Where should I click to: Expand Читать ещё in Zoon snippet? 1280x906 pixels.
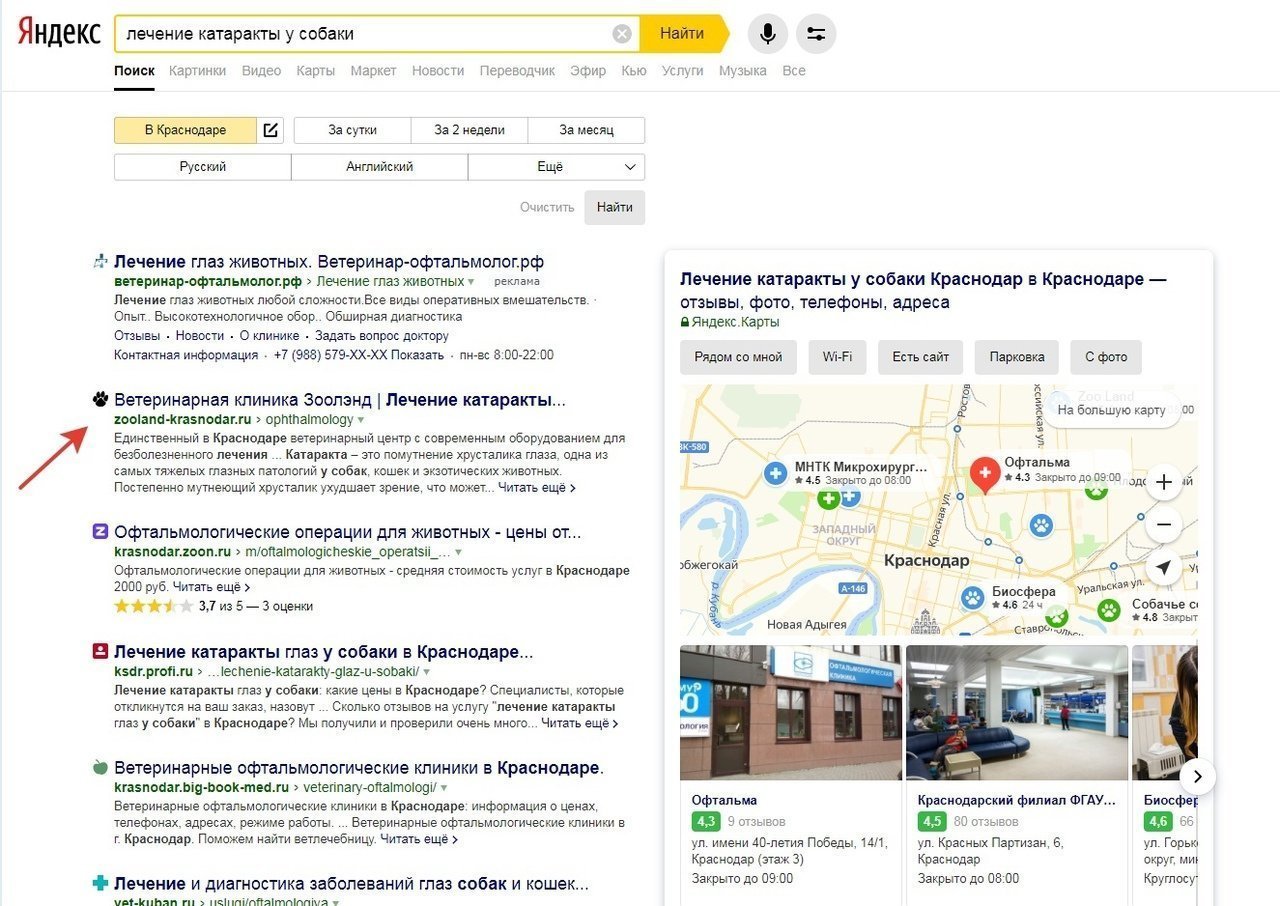211,587
